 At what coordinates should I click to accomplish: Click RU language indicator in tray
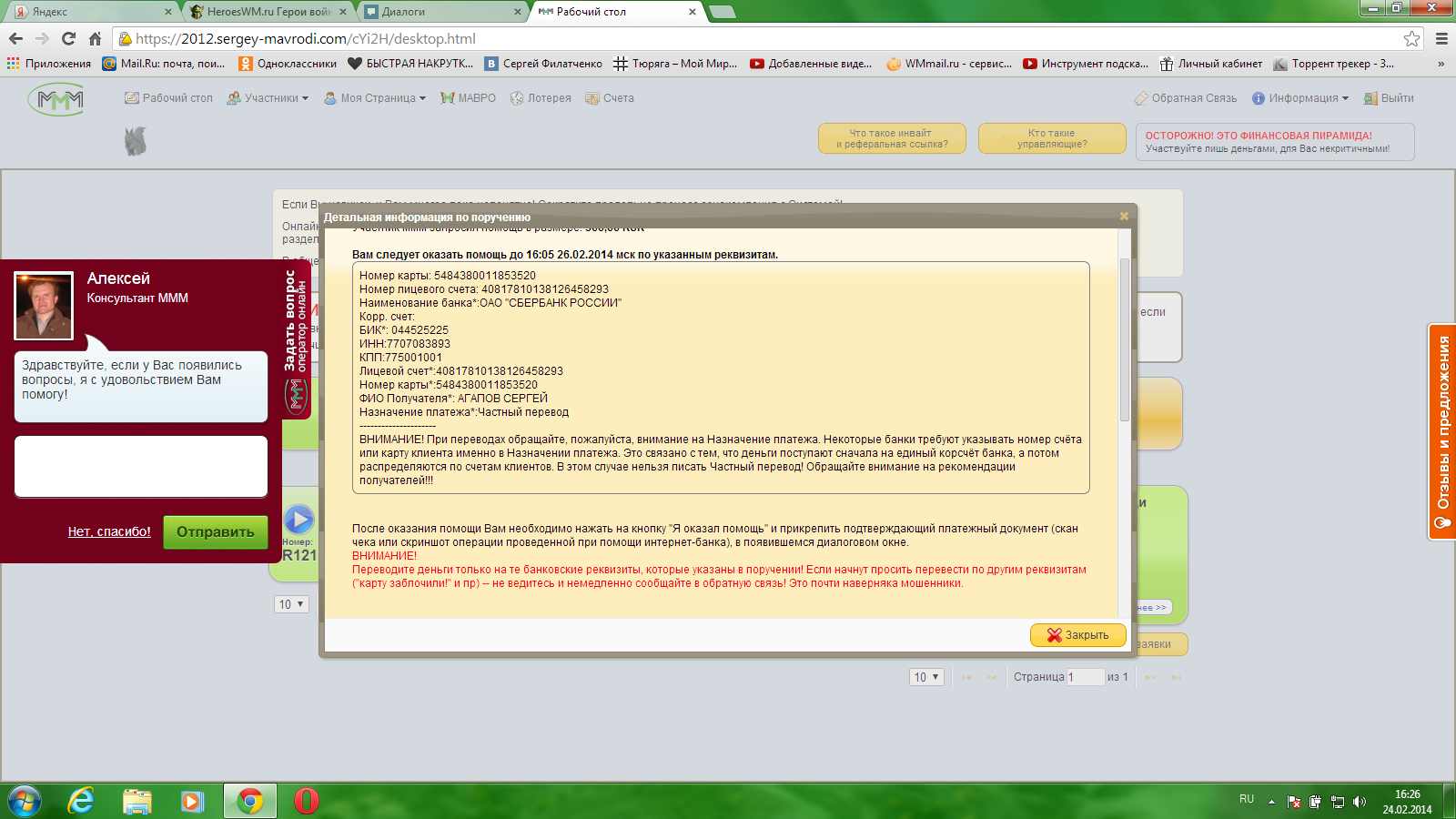(x=1247, y=799)
